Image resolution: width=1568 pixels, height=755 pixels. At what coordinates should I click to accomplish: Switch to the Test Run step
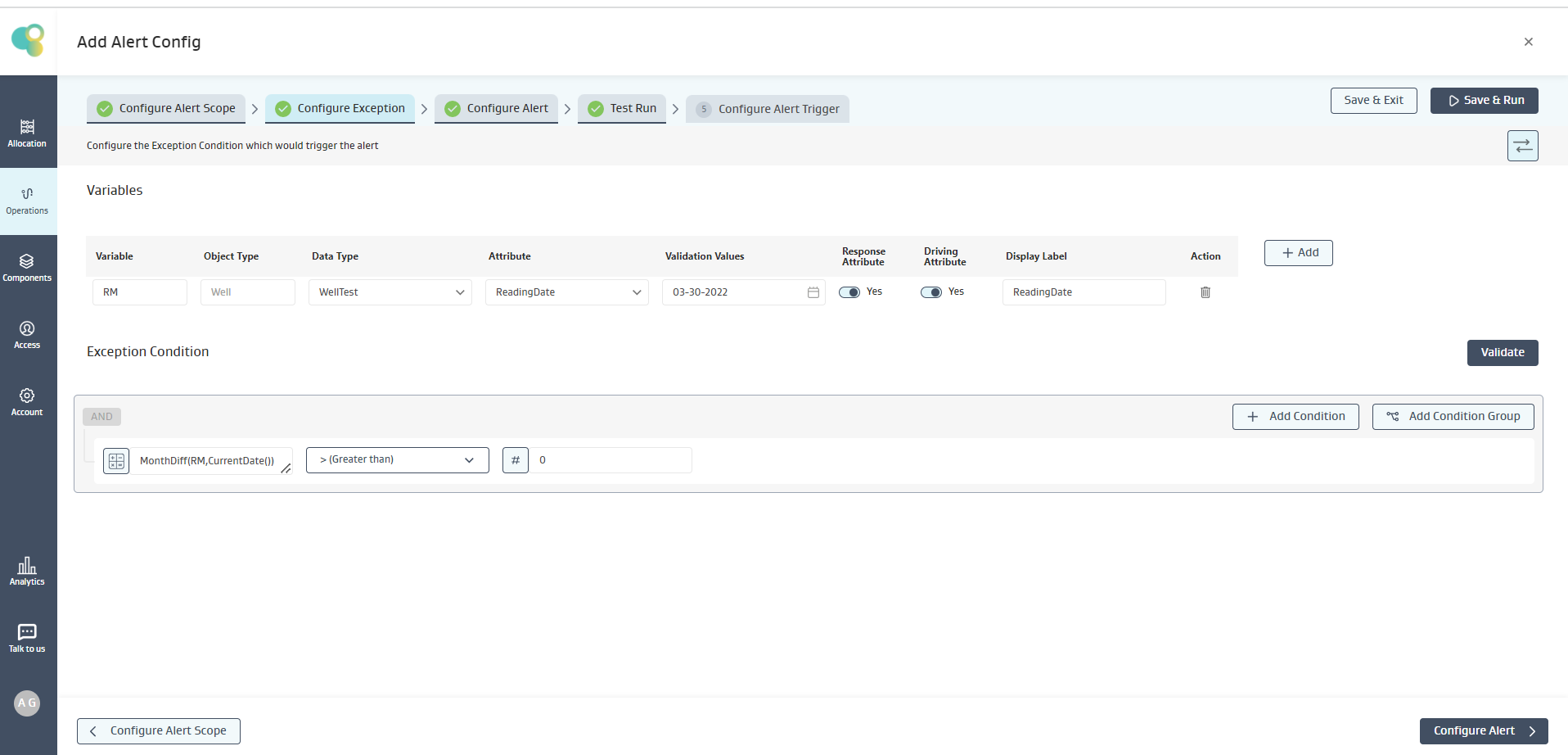pos(622,108)
